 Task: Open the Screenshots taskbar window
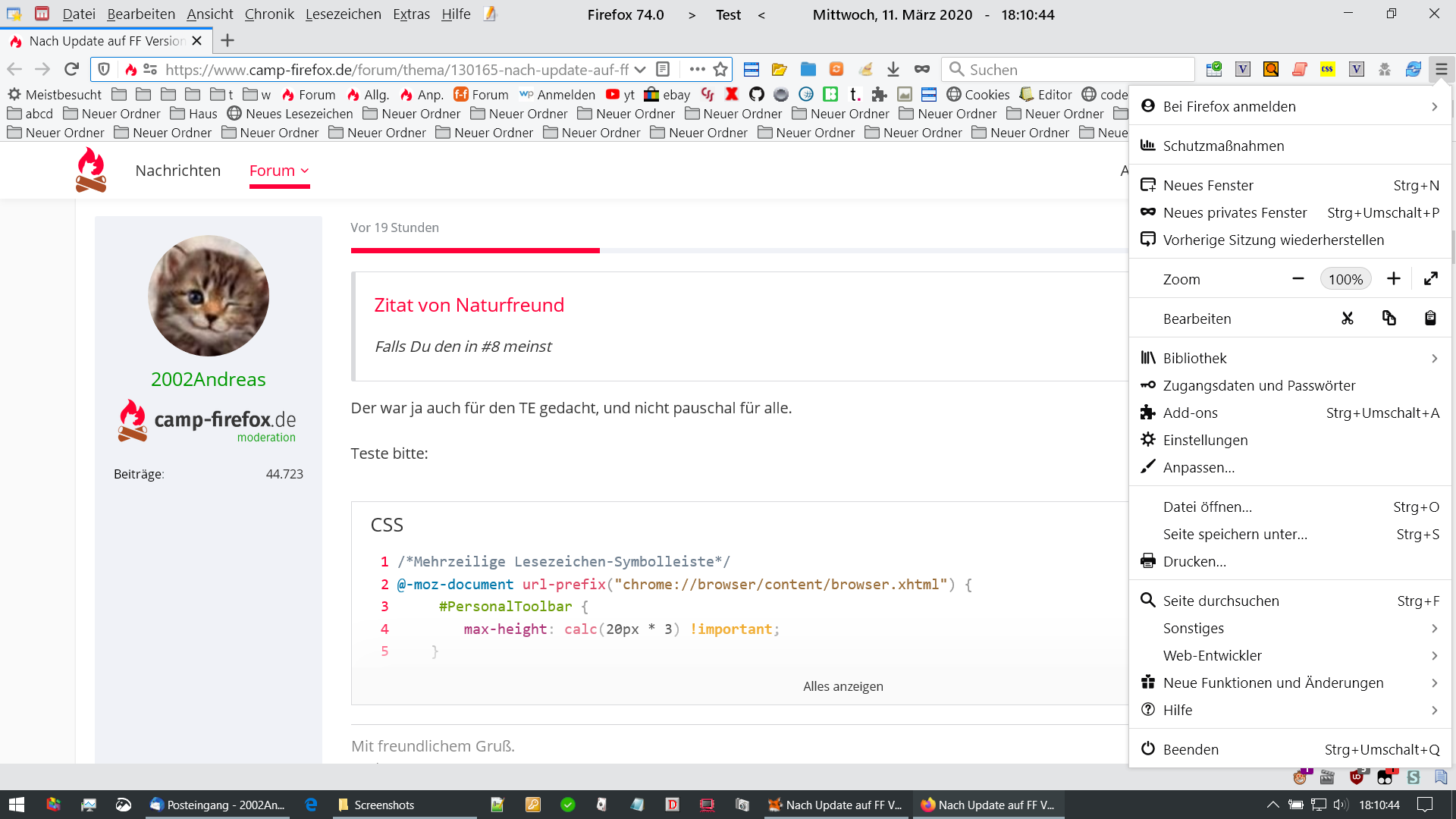point(384,805)
